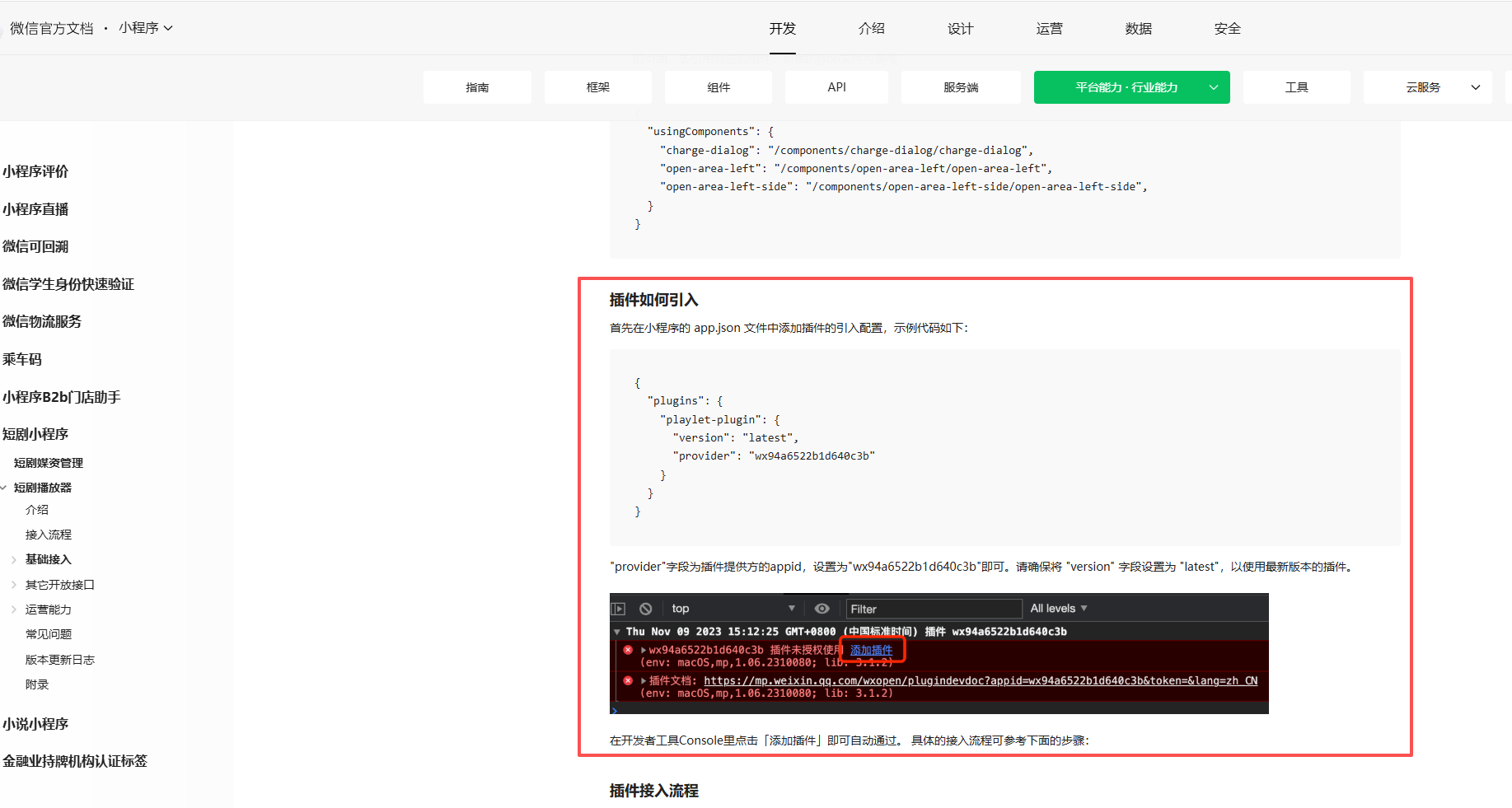
Task: Open 介绍 under 短剧播放器
Action: pyautogui.click(x=37, y=510)
